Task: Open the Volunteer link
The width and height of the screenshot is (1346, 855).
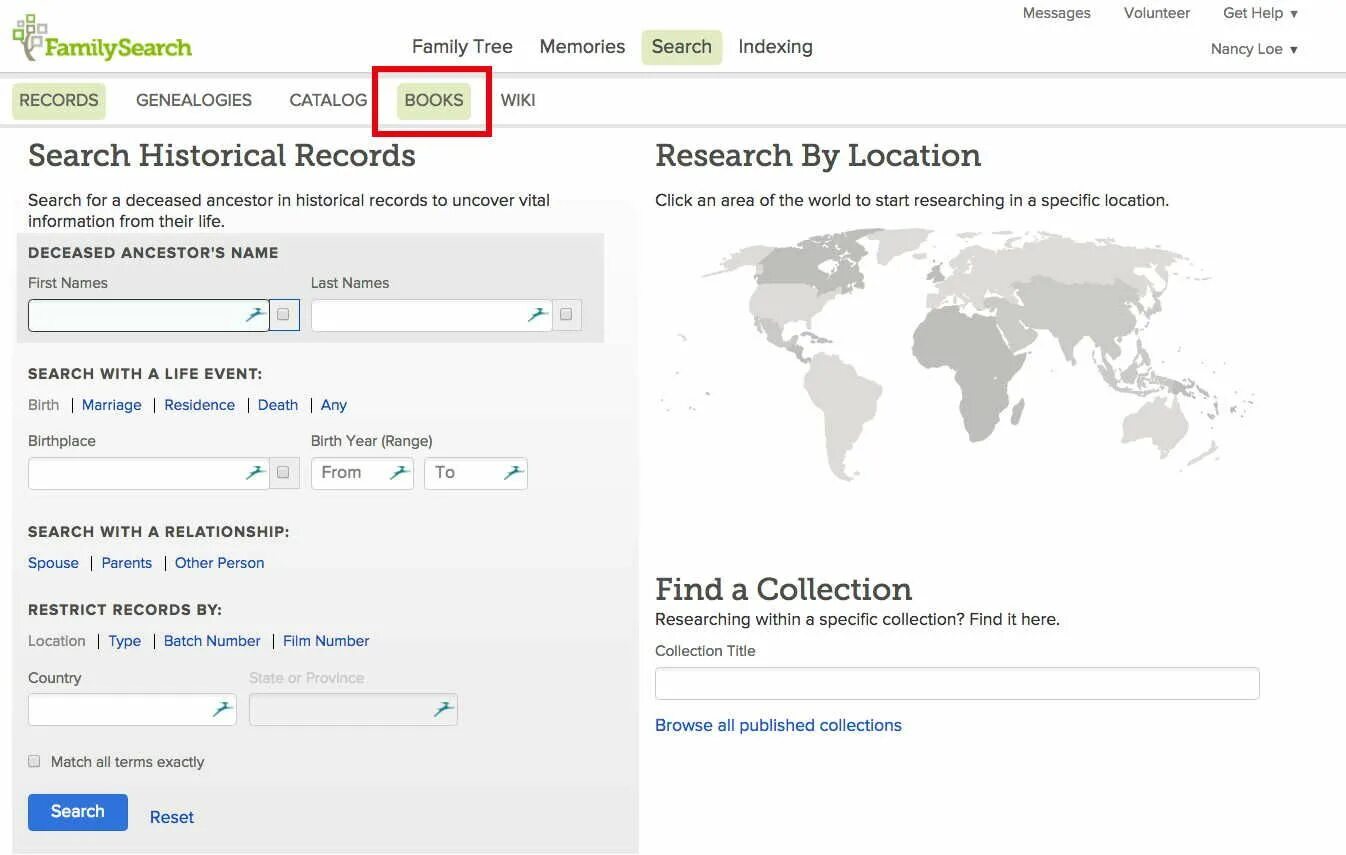Action: 1157,13
